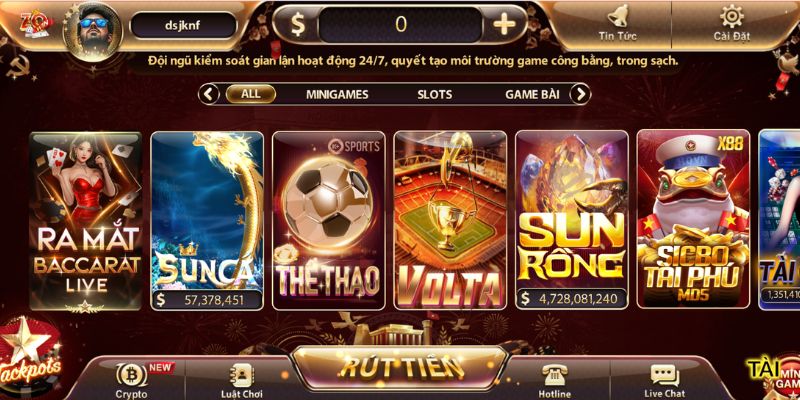Screen dimensions: 800x400
Task: Click the plus icon to add balance
Action: click(504, 24)
